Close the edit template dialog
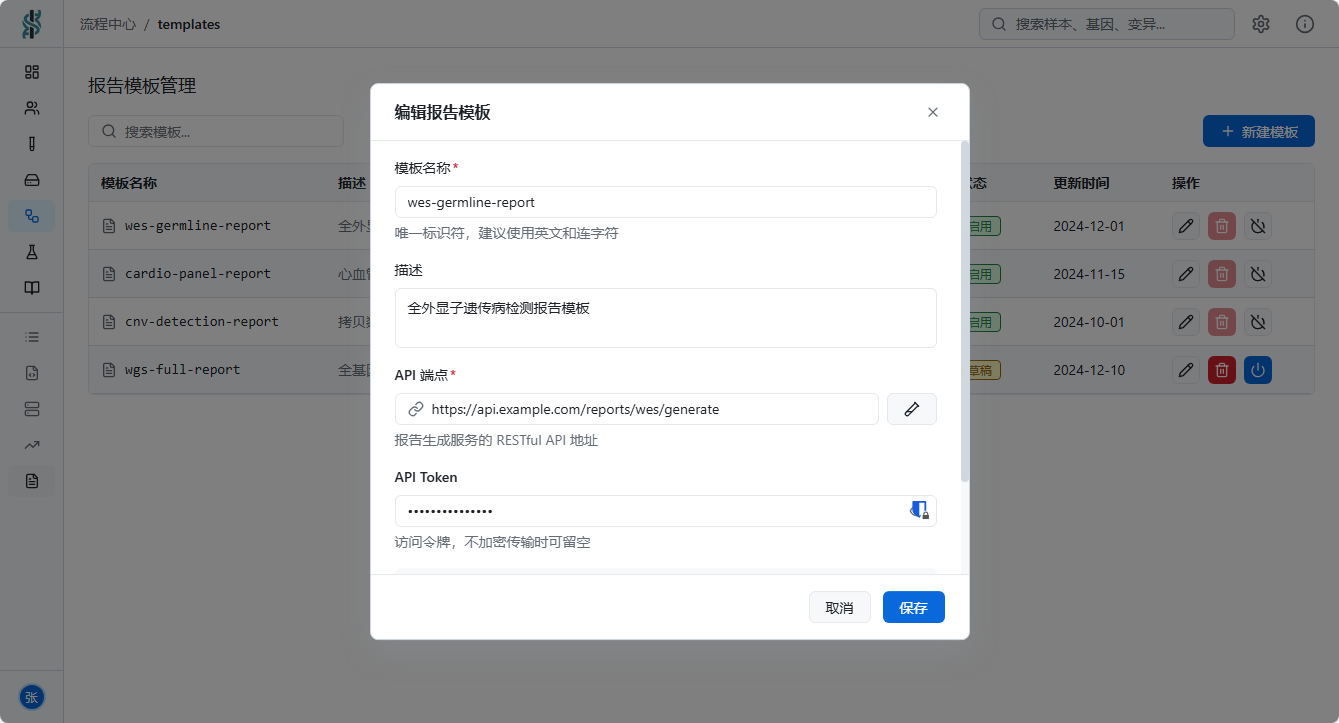Screen dimensions: 1339x723 coord(933,112)
